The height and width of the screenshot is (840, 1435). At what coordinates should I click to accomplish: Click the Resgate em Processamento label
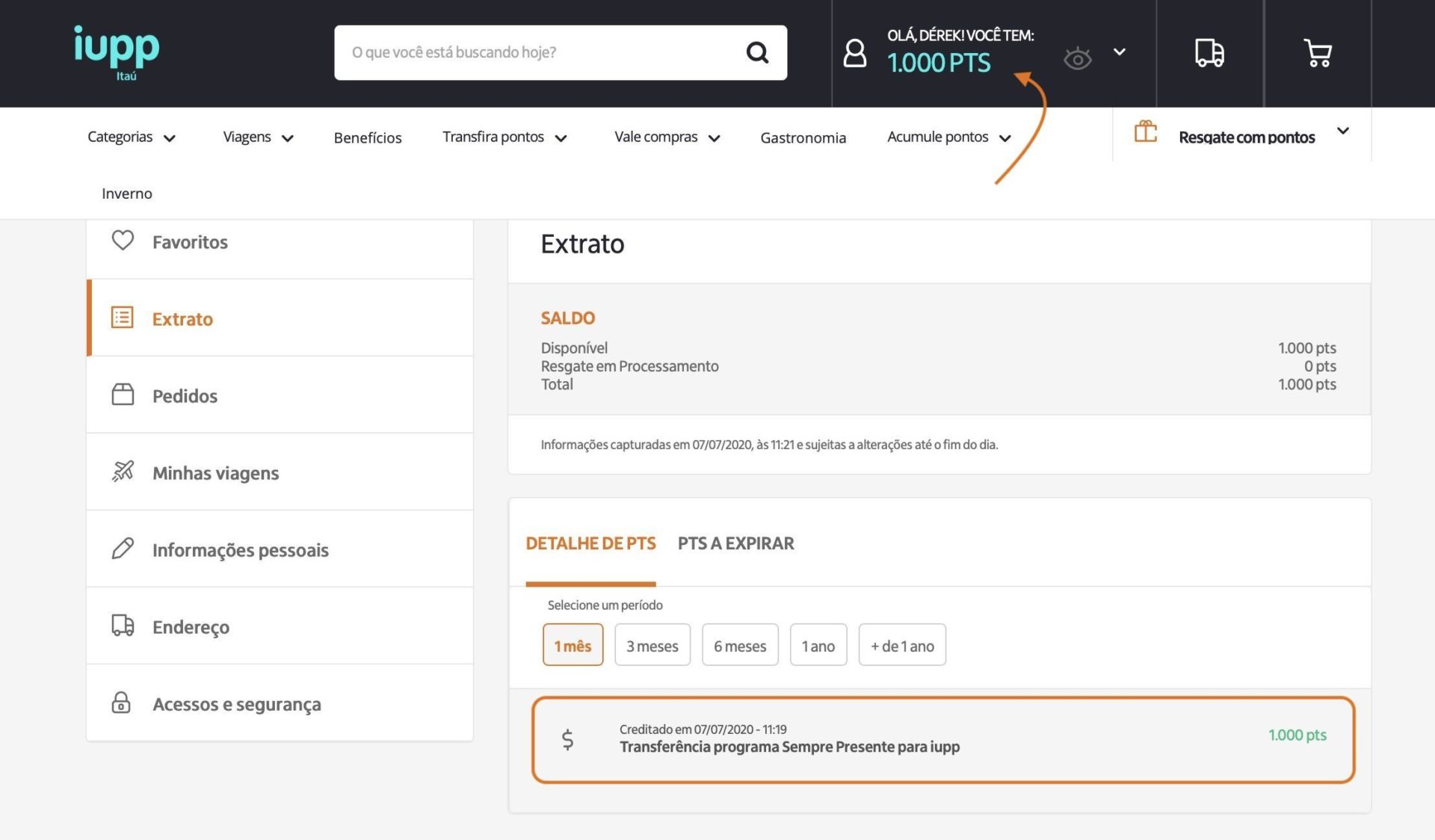(629, 366)
